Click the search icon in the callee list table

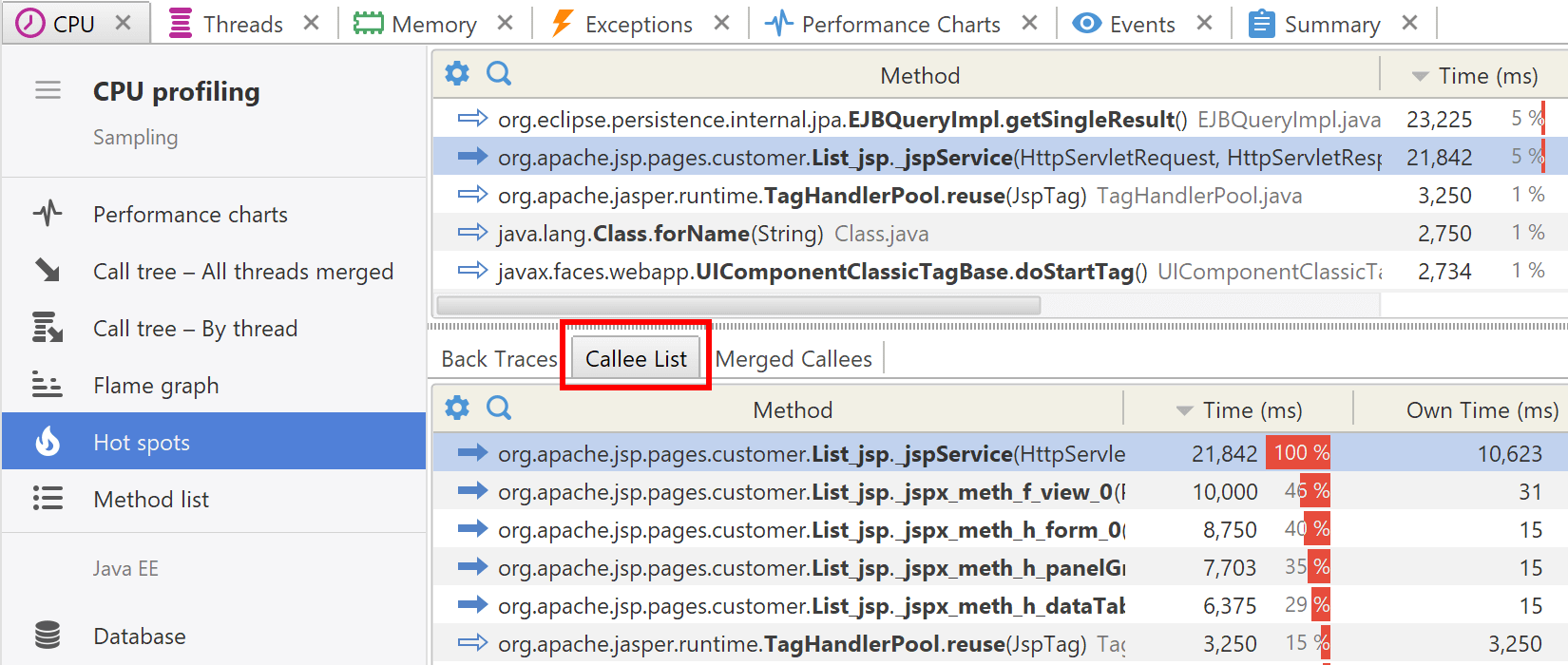(x=499, y=408)
